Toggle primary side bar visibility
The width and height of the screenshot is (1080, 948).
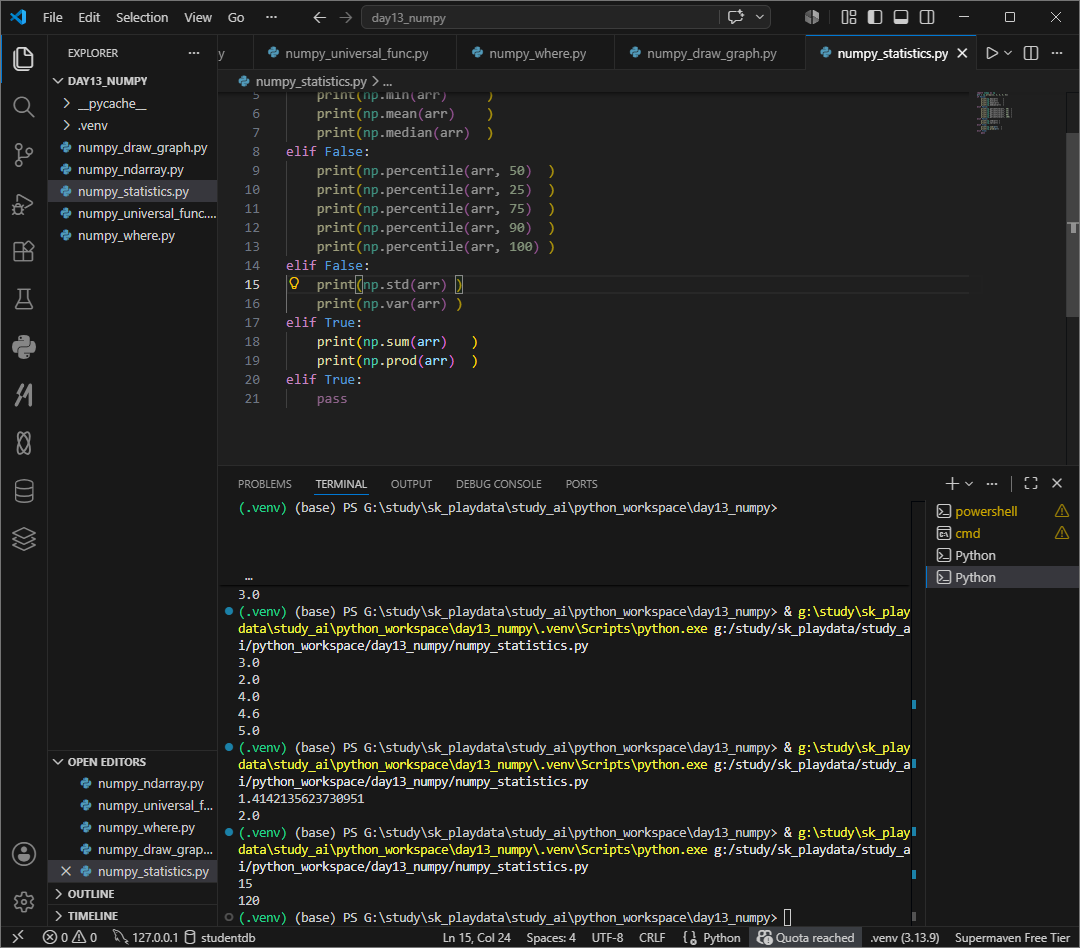coord(875,17)
